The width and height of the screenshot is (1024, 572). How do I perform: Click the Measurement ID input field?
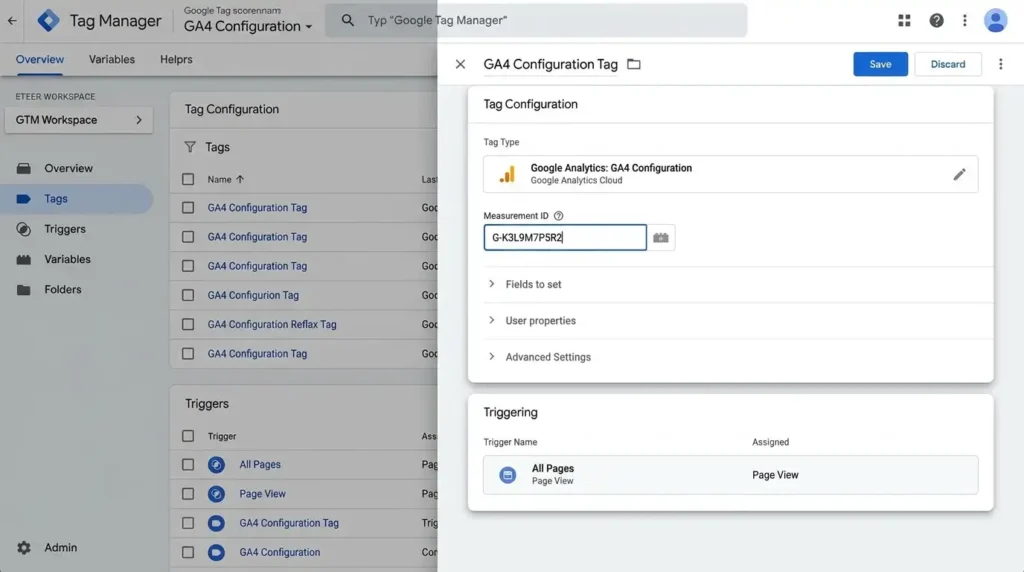(x=565, y=238)
